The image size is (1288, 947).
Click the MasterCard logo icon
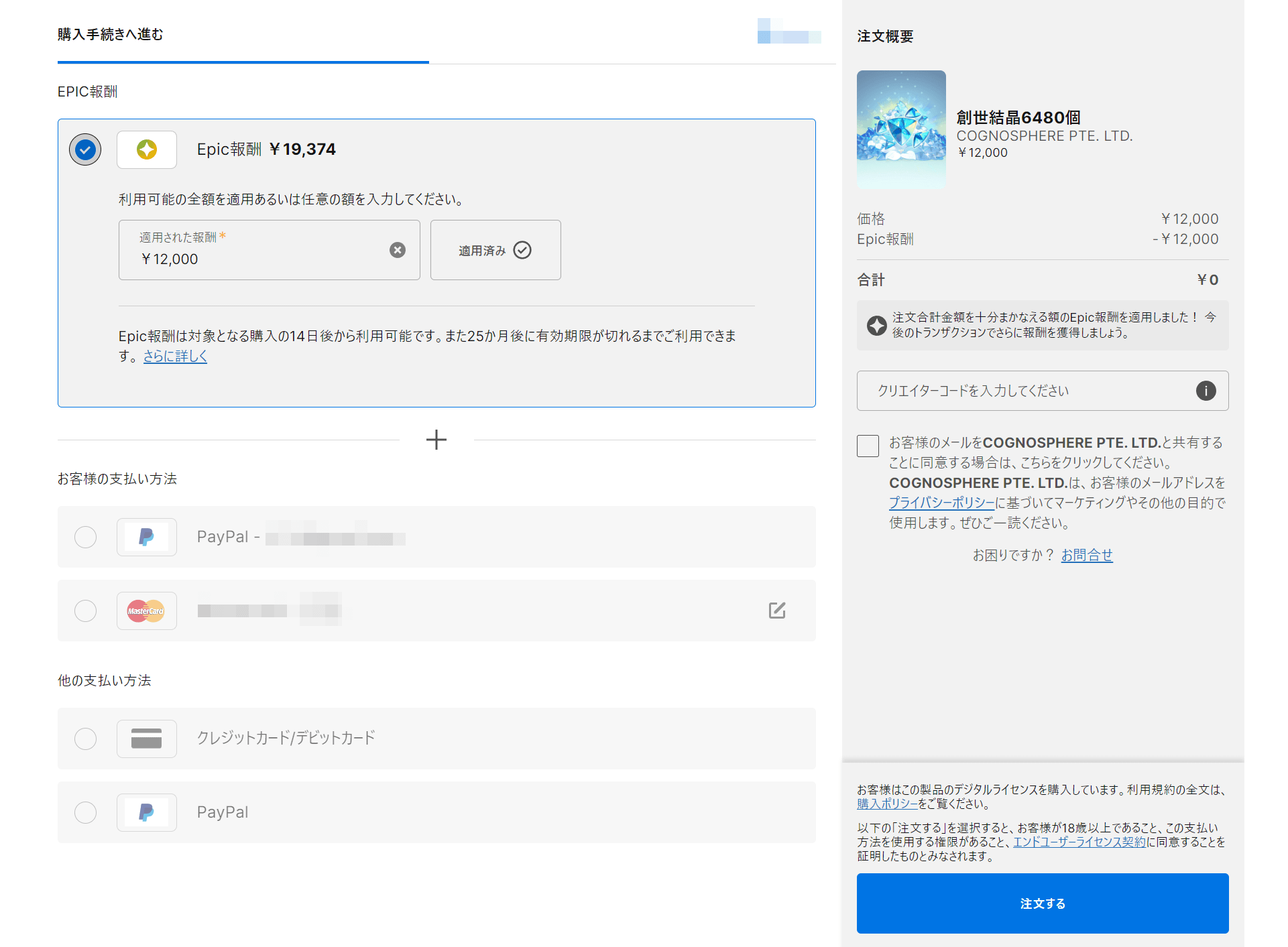pyautogui.click(x=147, y=611)
